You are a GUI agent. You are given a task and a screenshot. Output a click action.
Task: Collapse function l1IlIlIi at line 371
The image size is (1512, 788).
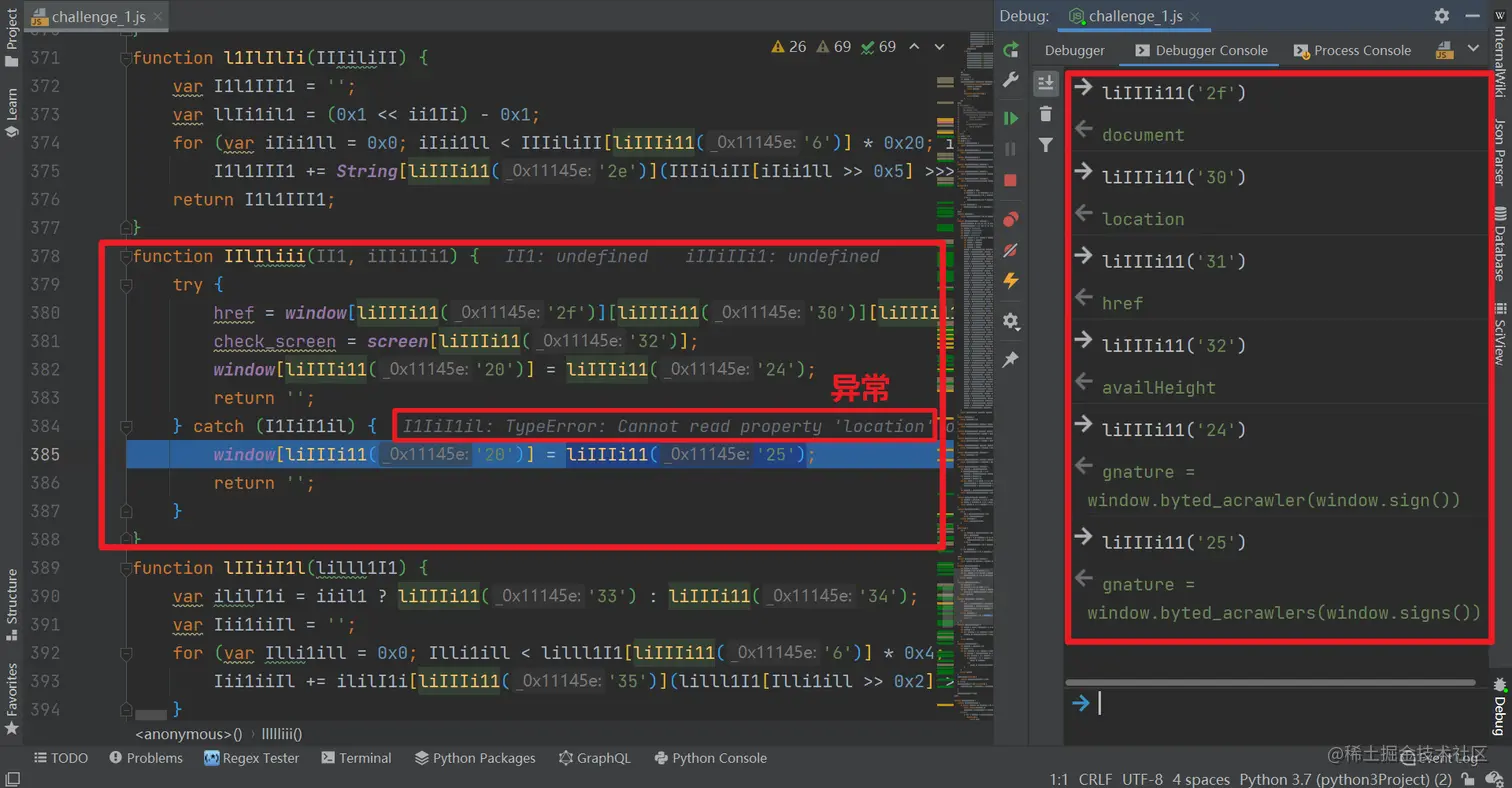click(125, 58)
